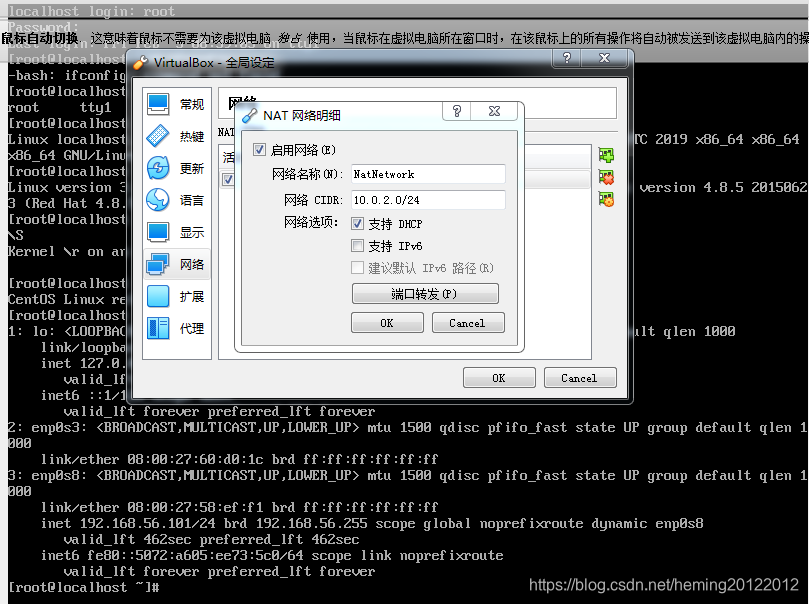The width and height of the screenshot is (809, 604).
Task: Toggle the active checkbox in NAT networks list
Action: click(x=228, y=179)
